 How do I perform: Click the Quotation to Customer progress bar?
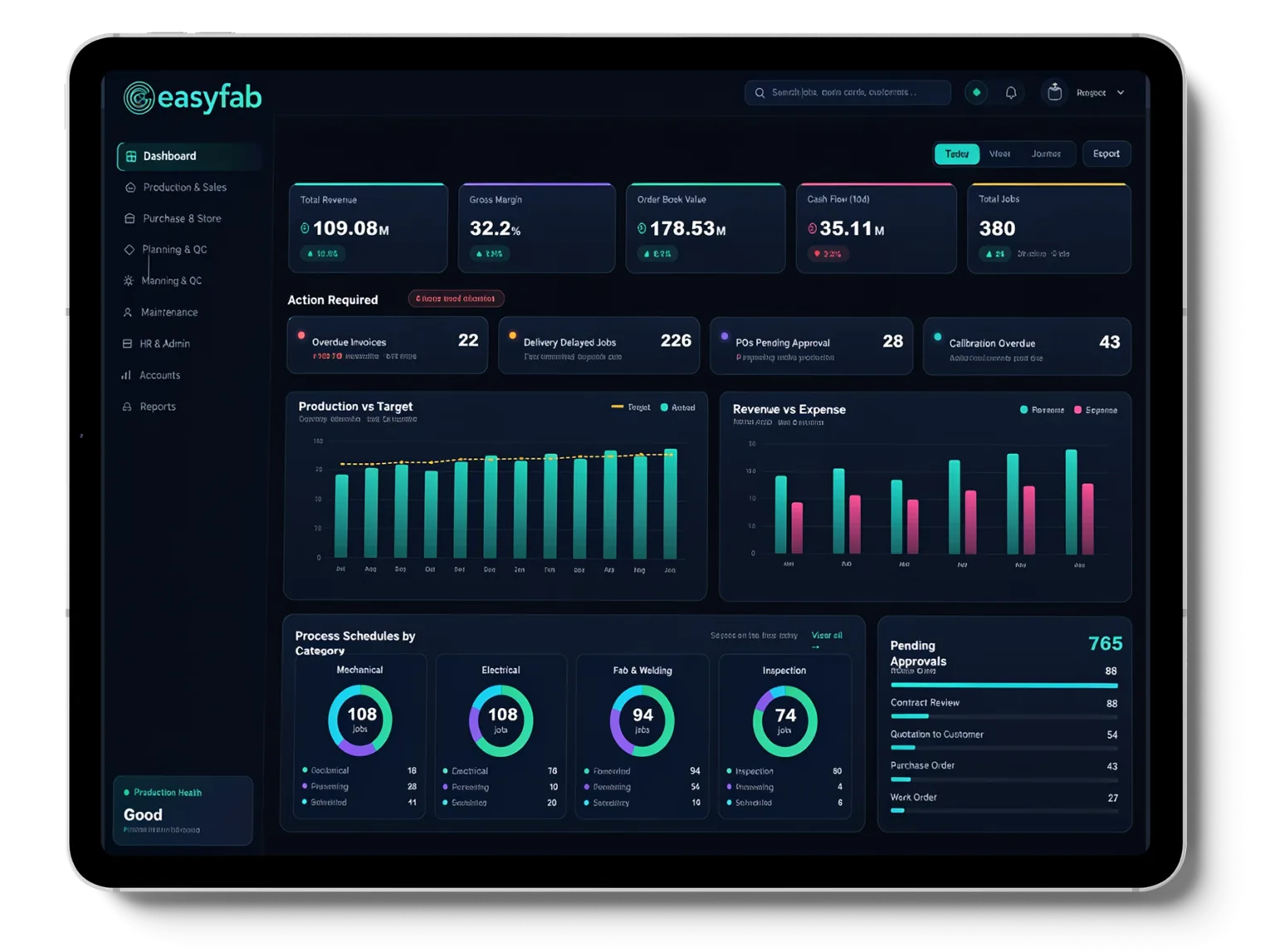1004,748
